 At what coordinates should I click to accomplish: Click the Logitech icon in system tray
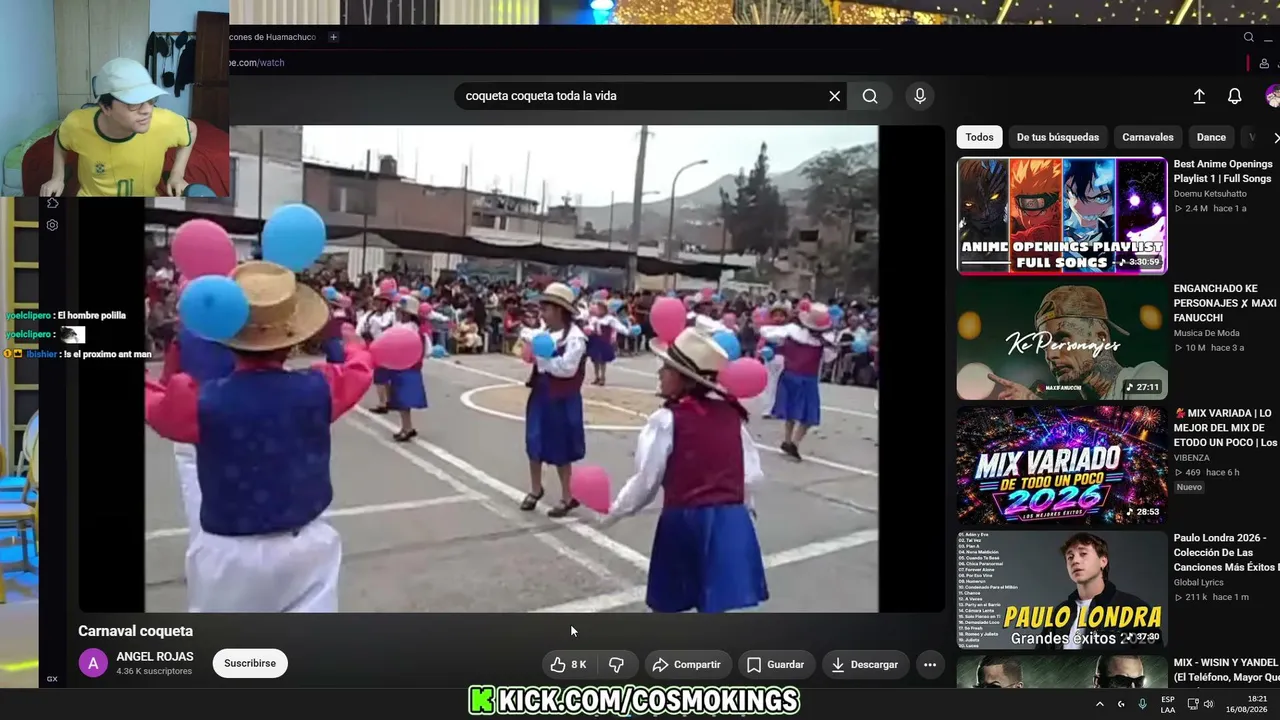coord(1121,704)
